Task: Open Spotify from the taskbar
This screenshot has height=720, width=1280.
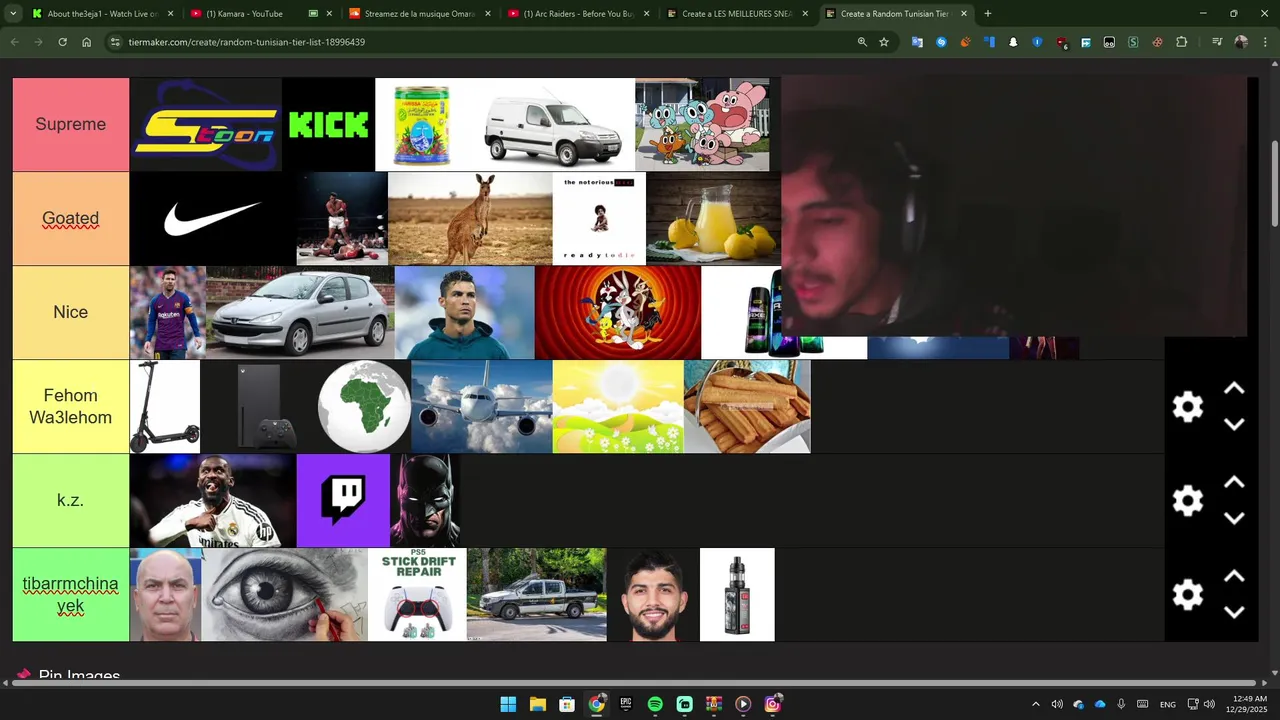Action: coord(655,704)
